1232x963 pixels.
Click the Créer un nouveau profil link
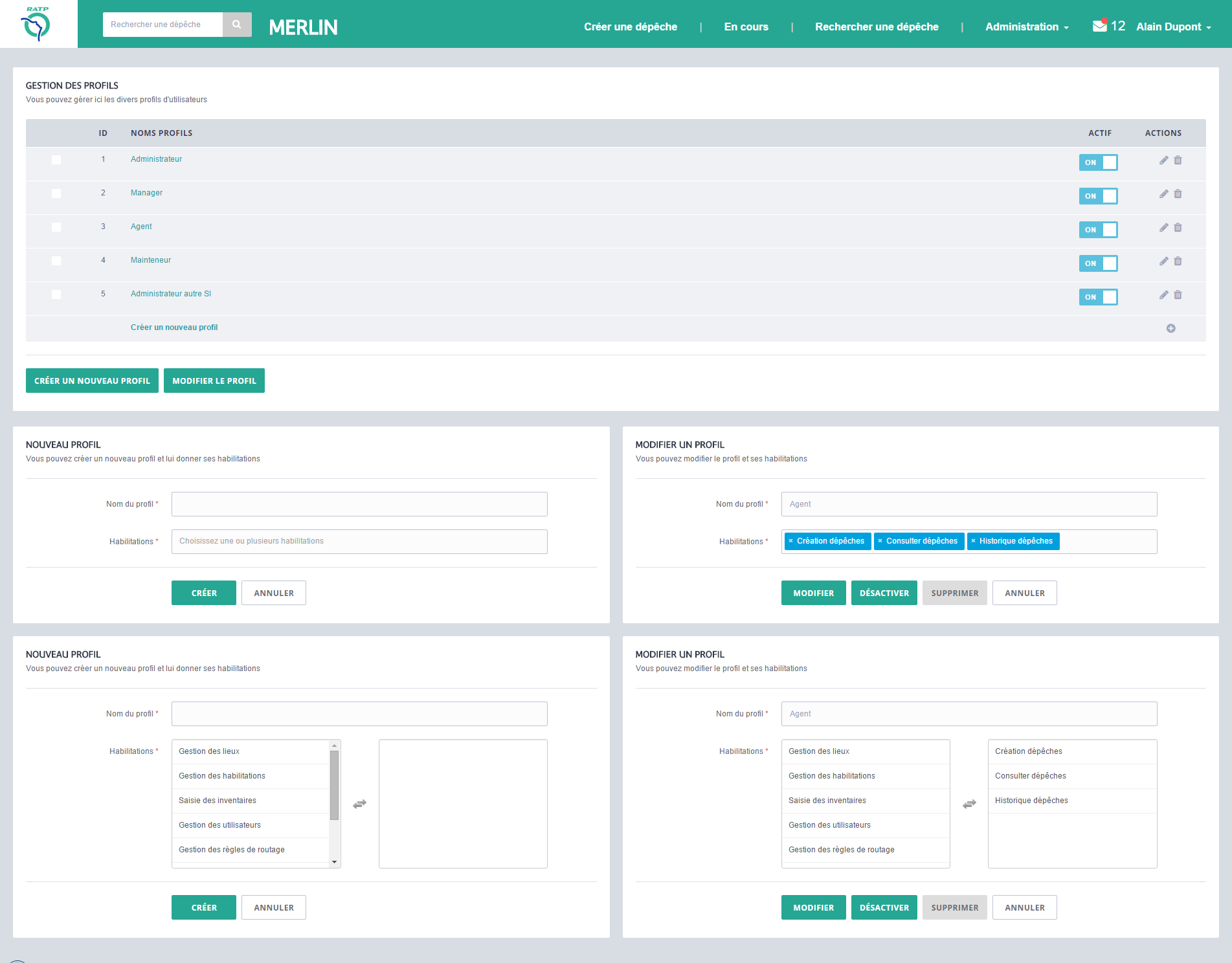[x=174, y=327]
